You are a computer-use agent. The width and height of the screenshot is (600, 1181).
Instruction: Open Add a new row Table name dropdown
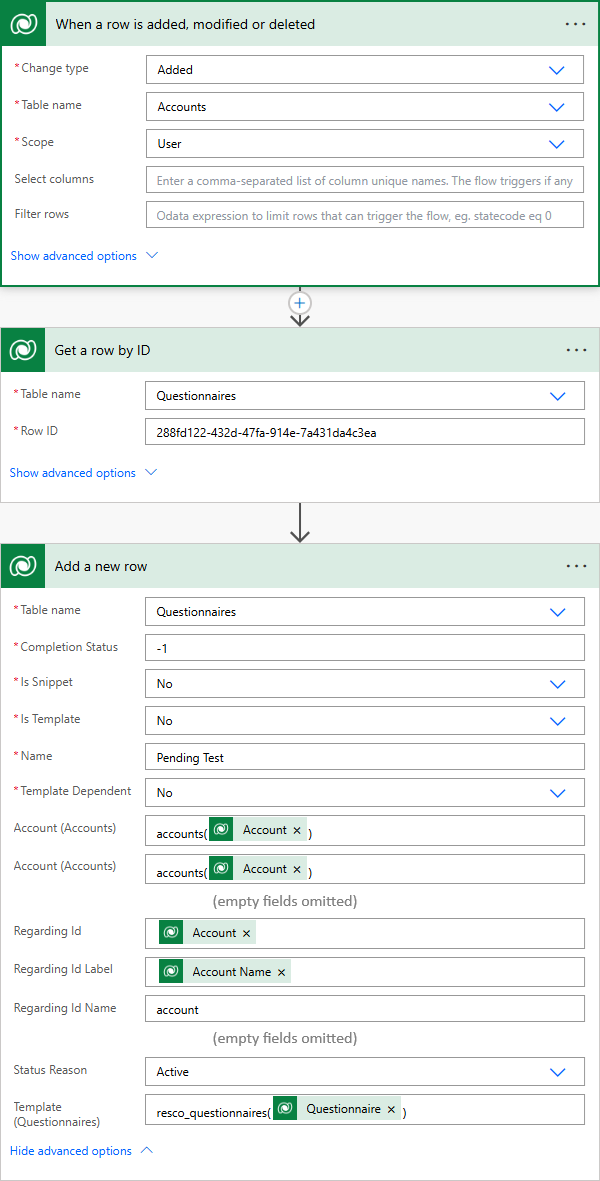[365, 612]
